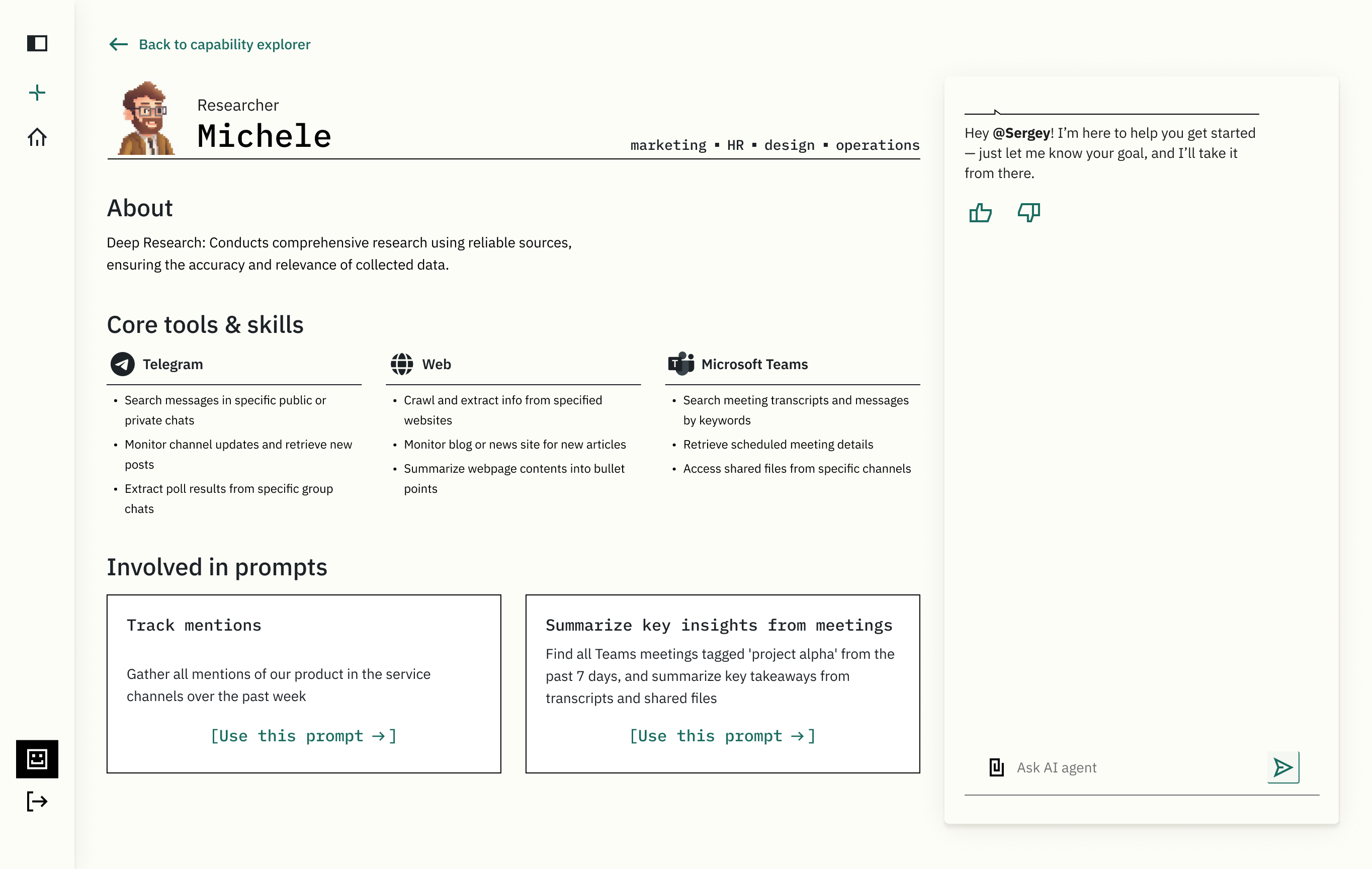Go back to capability explorer link
The height and width of the screenshot is (869, 1372).
[224, 44]
